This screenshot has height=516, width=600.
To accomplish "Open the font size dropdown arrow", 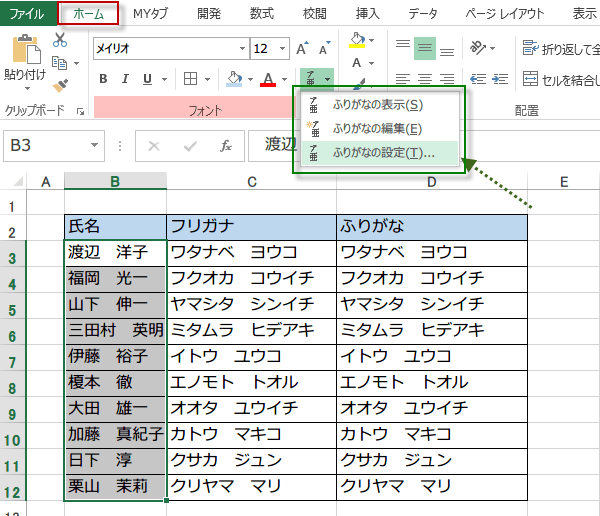I will [x=282, y=48].
